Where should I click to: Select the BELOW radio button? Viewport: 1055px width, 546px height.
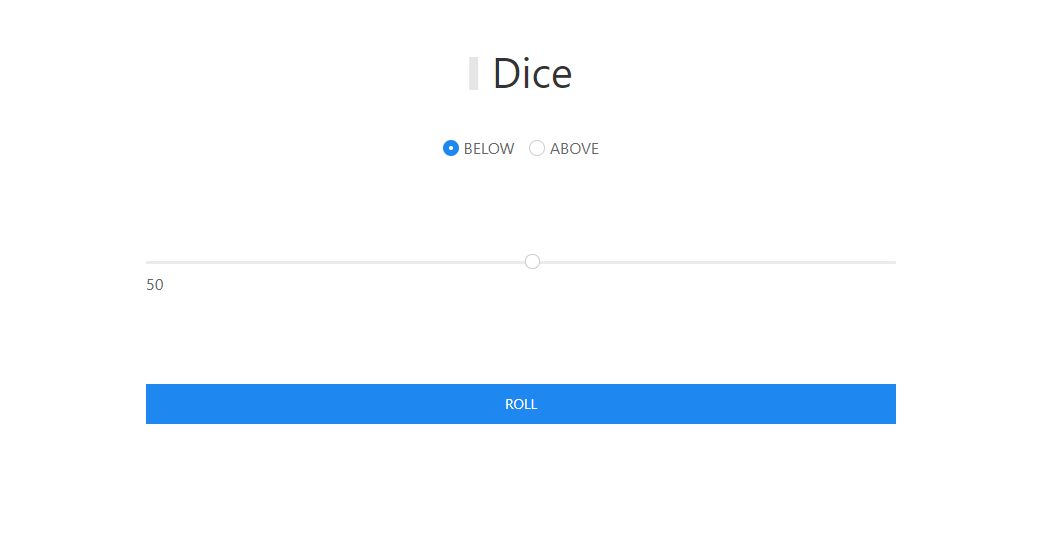451,148
